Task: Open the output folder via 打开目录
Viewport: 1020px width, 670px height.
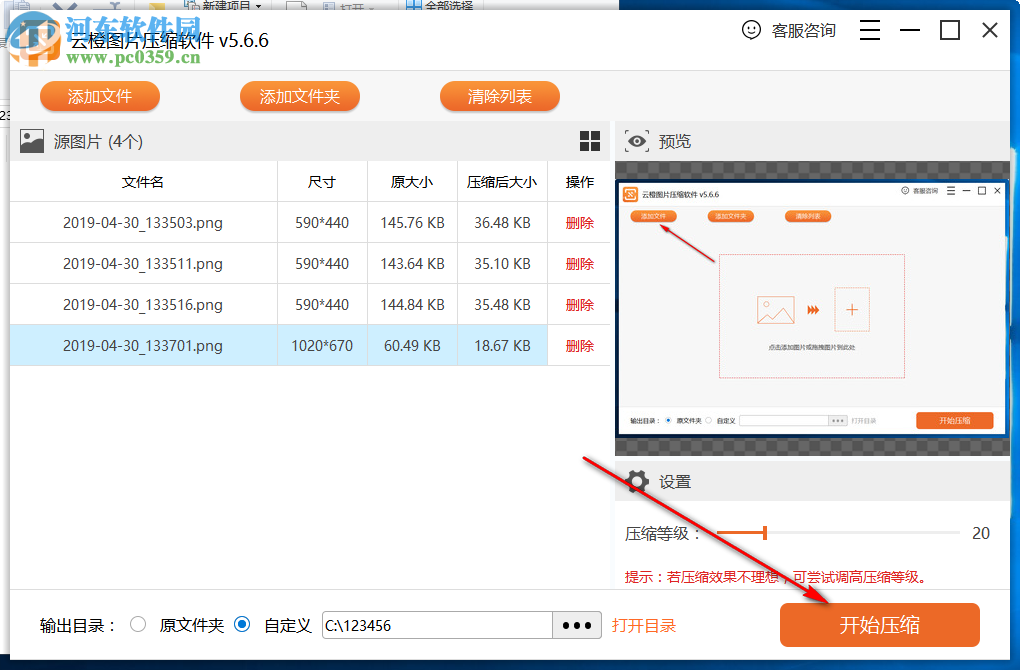Action: point(642,624)
